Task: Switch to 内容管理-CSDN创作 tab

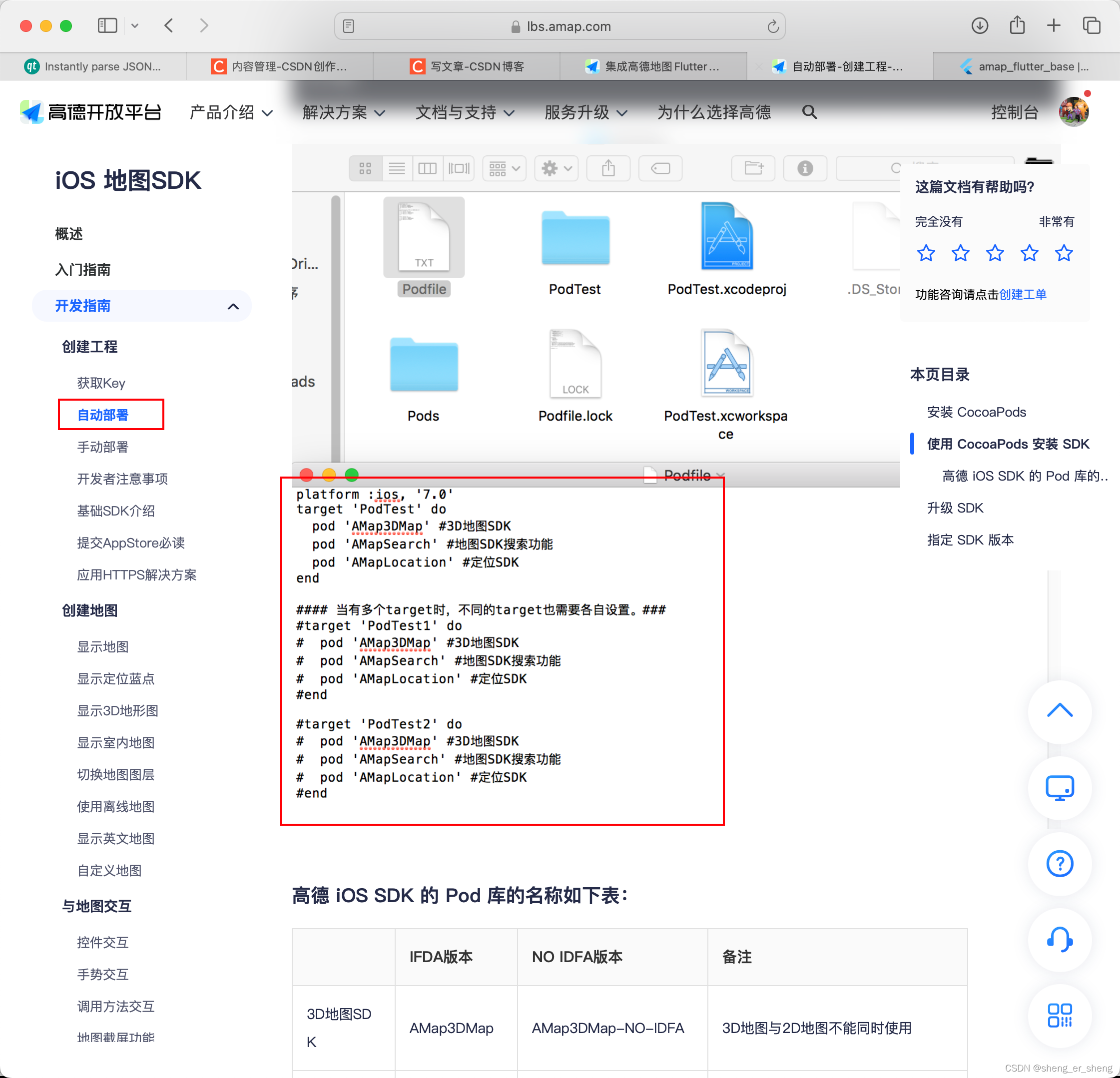Action: pos(280,66)
